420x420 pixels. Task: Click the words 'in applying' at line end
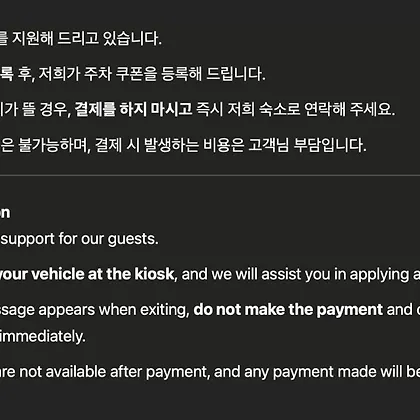[x=373, y=274]
